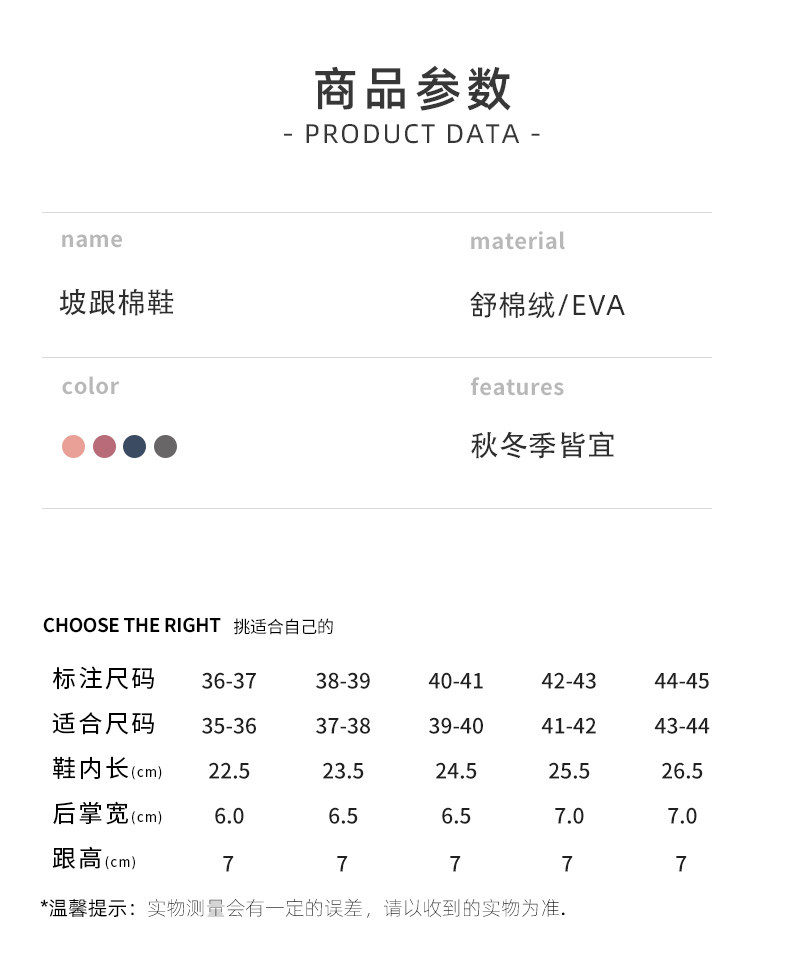Select labeled size 44-45
This screenshot has width=790, height=966.
[682, 681]
